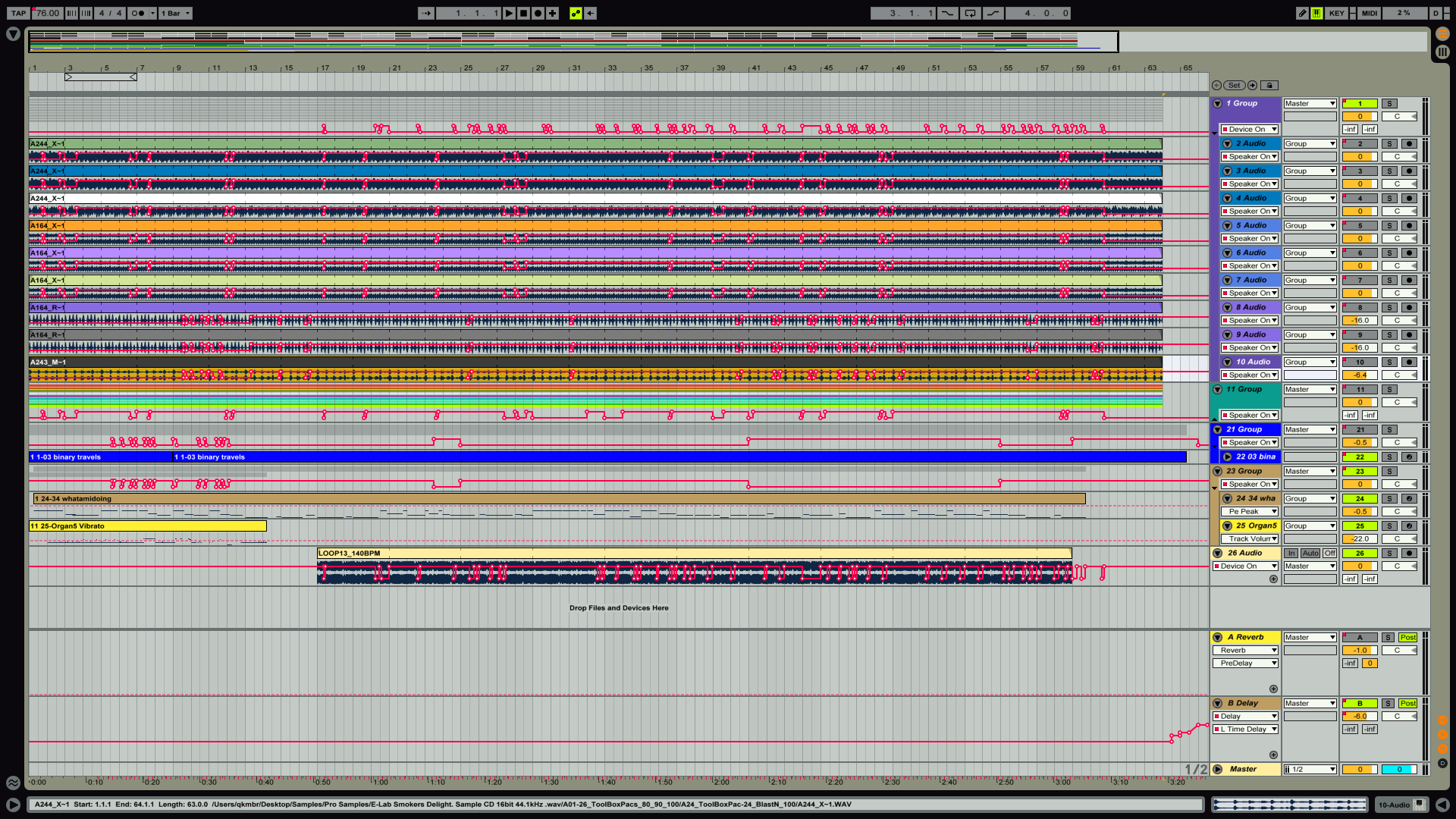Toggle the Punch-Out switch
This screenshot has height=819, width=1456.
pos(993,13)
